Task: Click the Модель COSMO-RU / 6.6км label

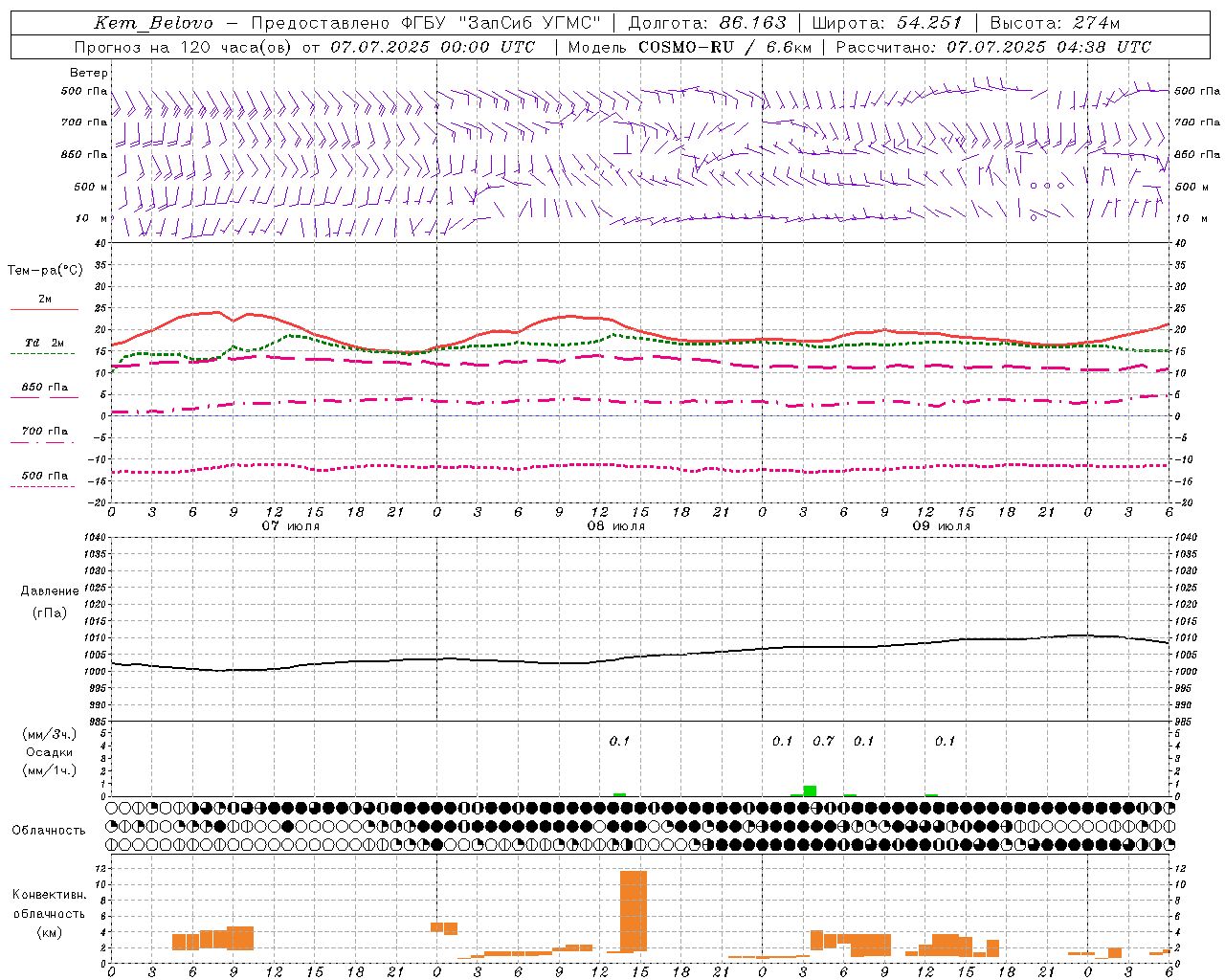Action: click(x=690, y=47)
